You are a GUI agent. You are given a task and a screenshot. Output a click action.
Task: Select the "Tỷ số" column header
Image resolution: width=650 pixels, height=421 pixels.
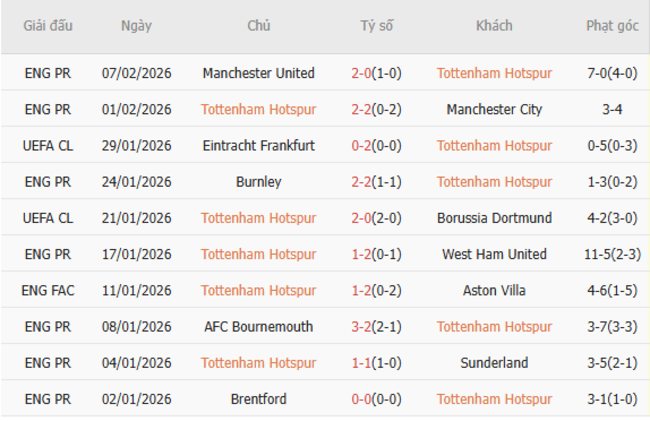click(376, 26)
